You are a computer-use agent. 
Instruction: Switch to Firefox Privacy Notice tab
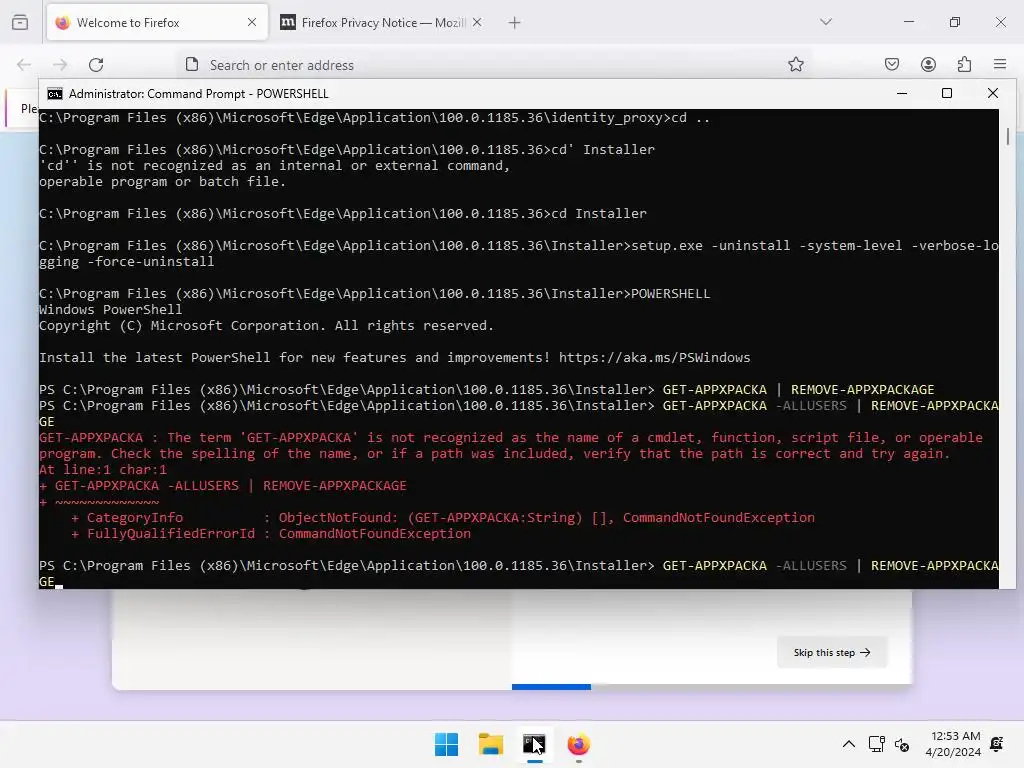(x=381, y=23)
